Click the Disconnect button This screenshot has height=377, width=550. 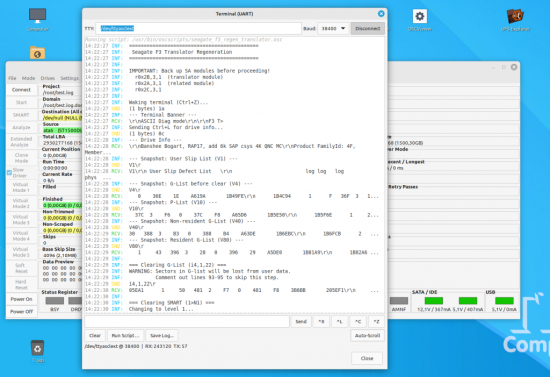click(x=368, y=28)
